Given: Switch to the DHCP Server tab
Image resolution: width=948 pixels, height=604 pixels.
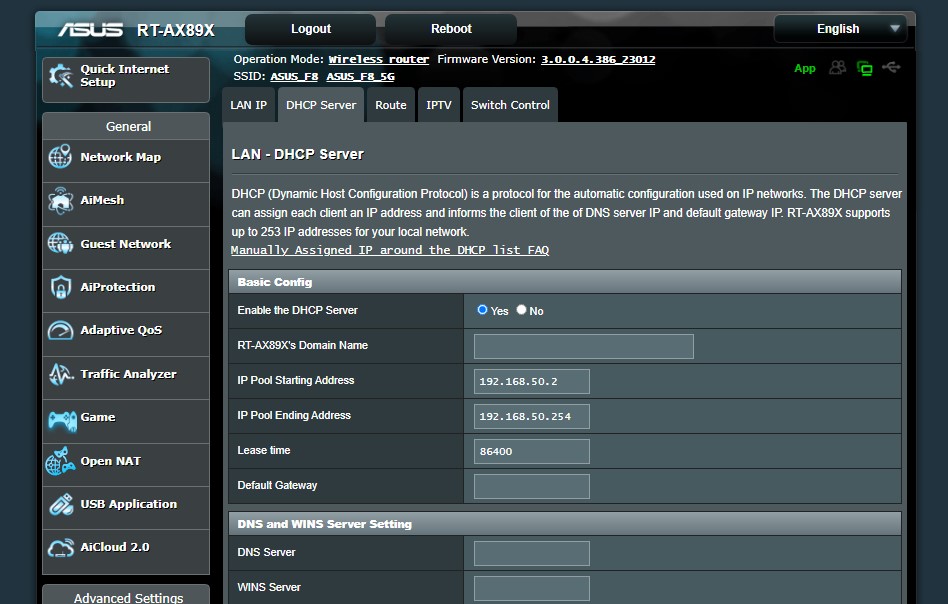Looking at the screenshot, I should [x=321, y=105].
